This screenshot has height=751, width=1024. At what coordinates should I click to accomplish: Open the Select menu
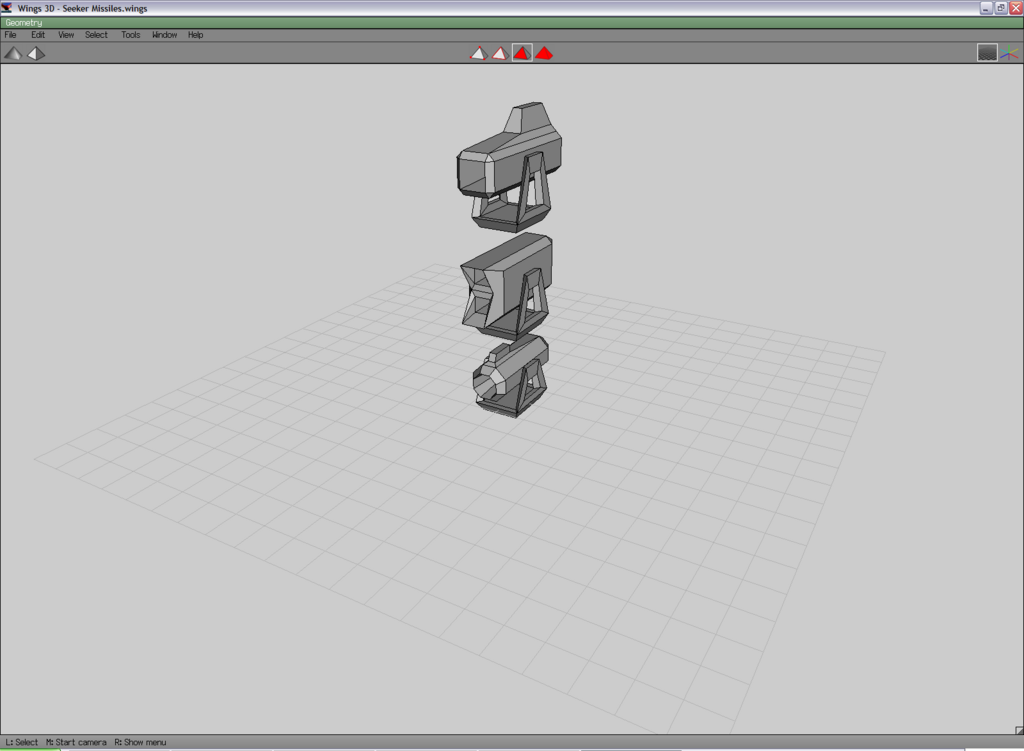(96, 35)
